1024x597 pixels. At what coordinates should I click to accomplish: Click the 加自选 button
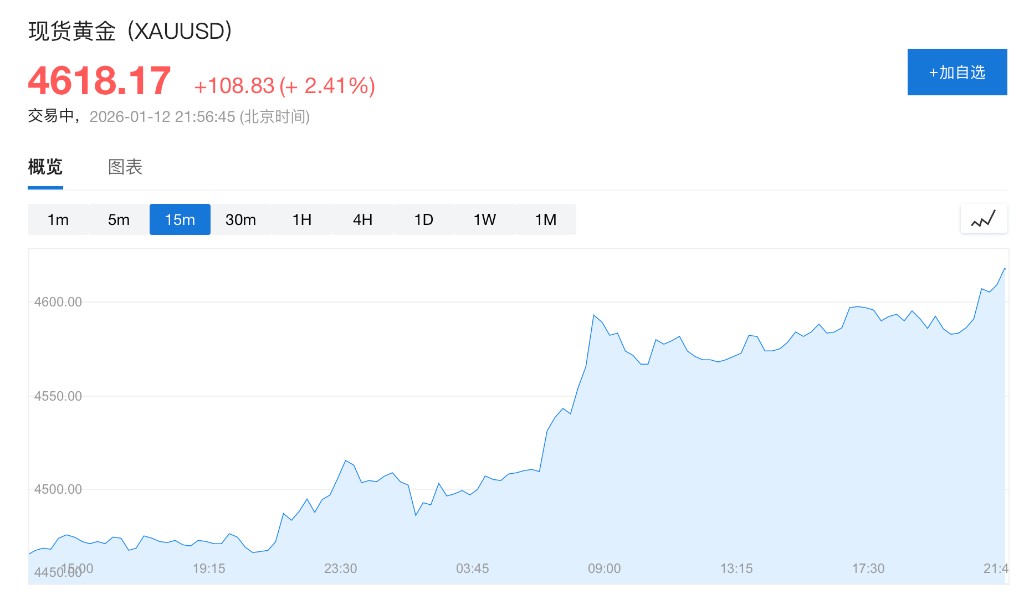[957, 72]
